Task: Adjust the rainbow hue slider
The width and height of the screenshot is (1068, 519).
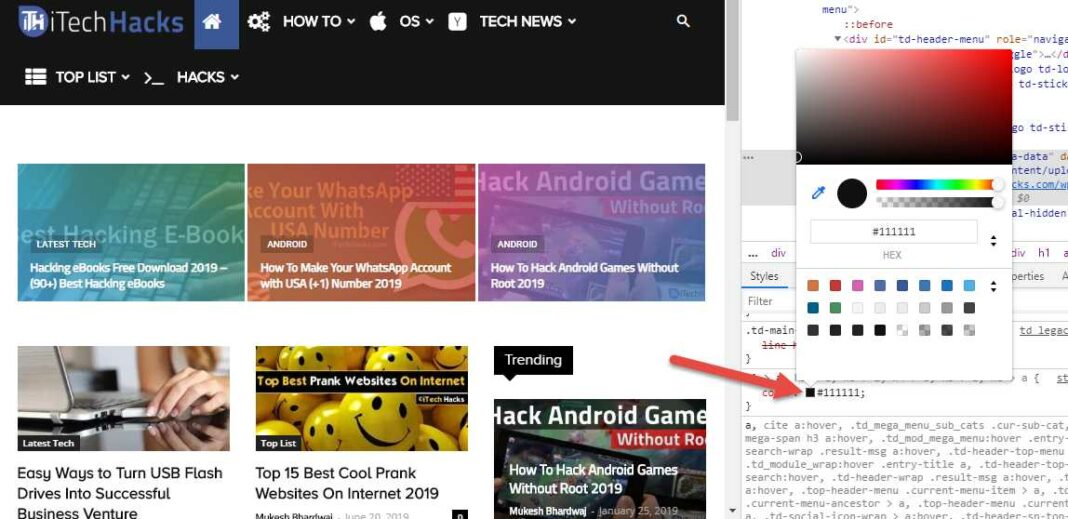Action: (x=937, y=185)
